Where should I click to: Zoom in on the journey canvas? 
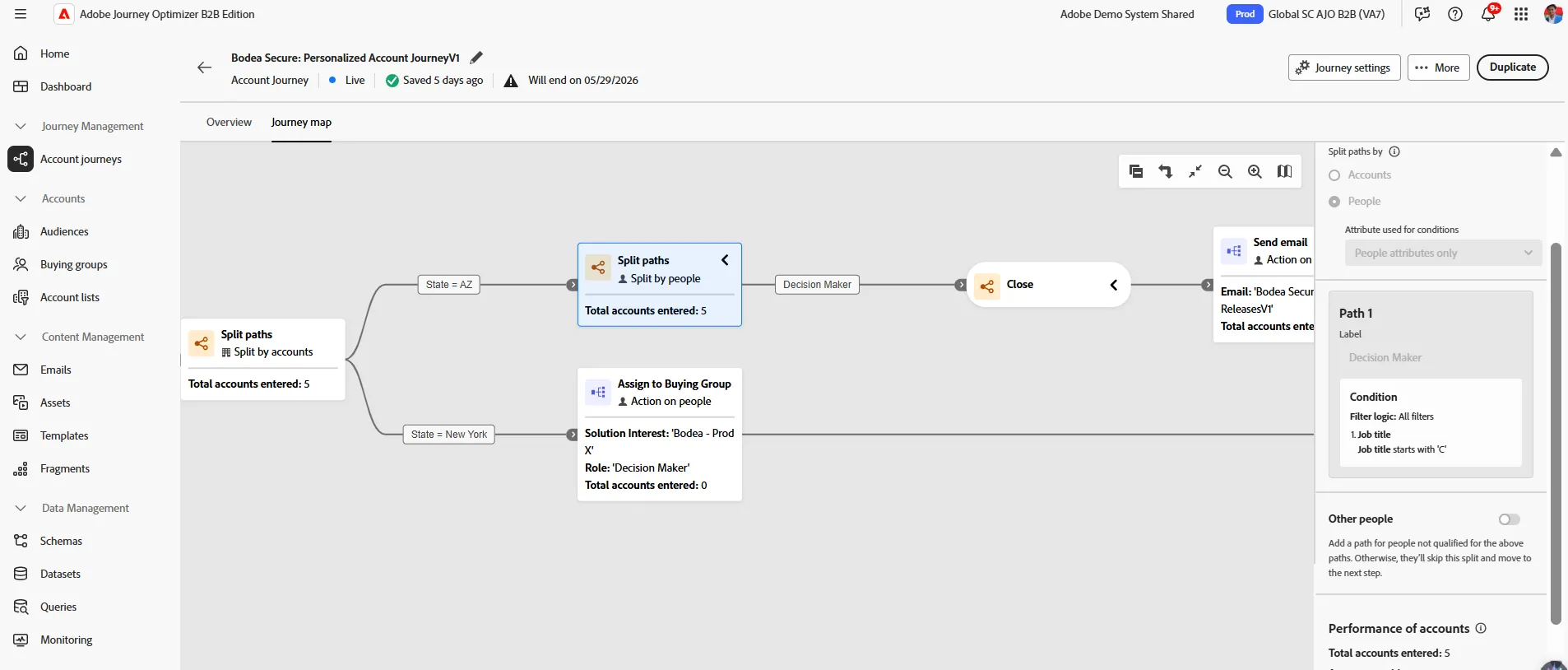[1255, 171]
